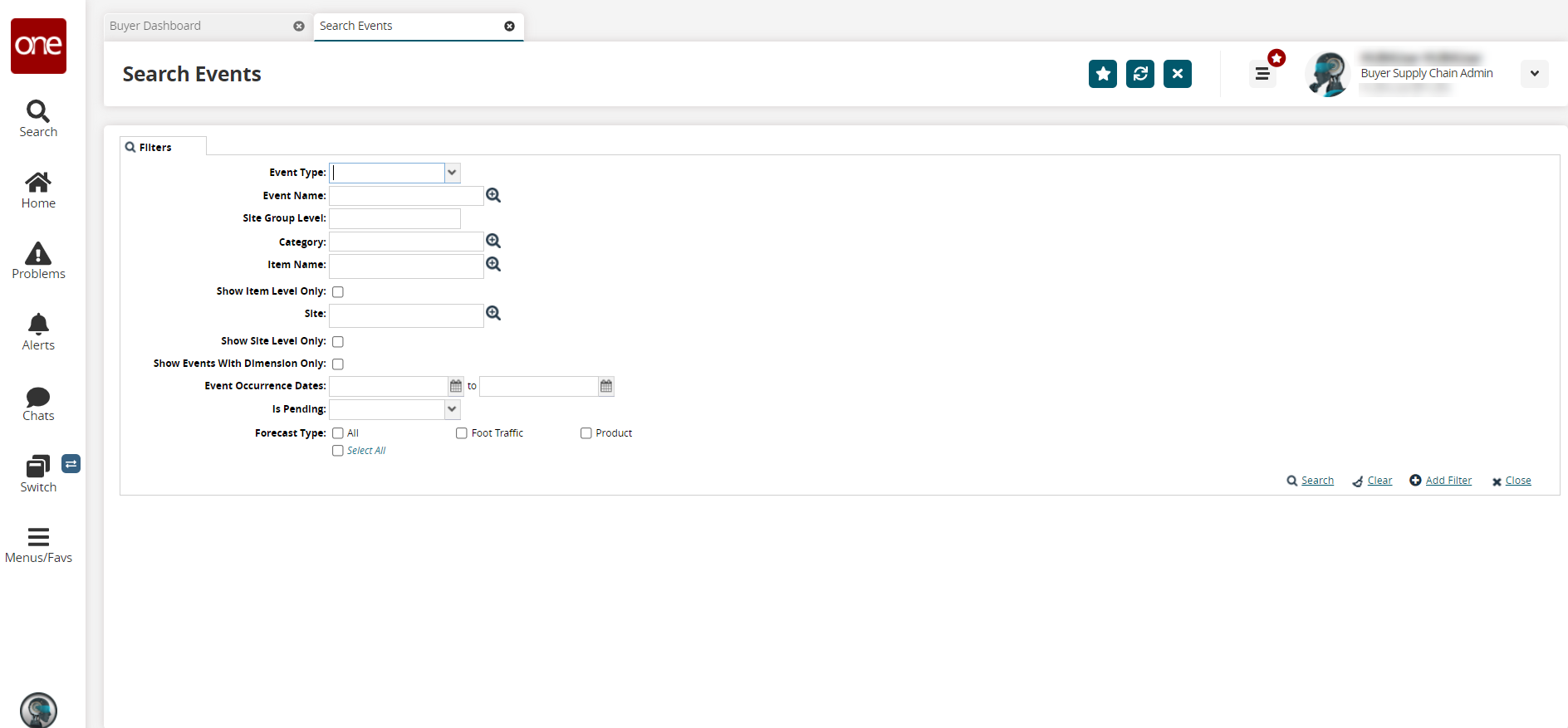Check the Foot Traffic forecast type
This screenshot has height=728, width=1568.
(x=462, y=433)
